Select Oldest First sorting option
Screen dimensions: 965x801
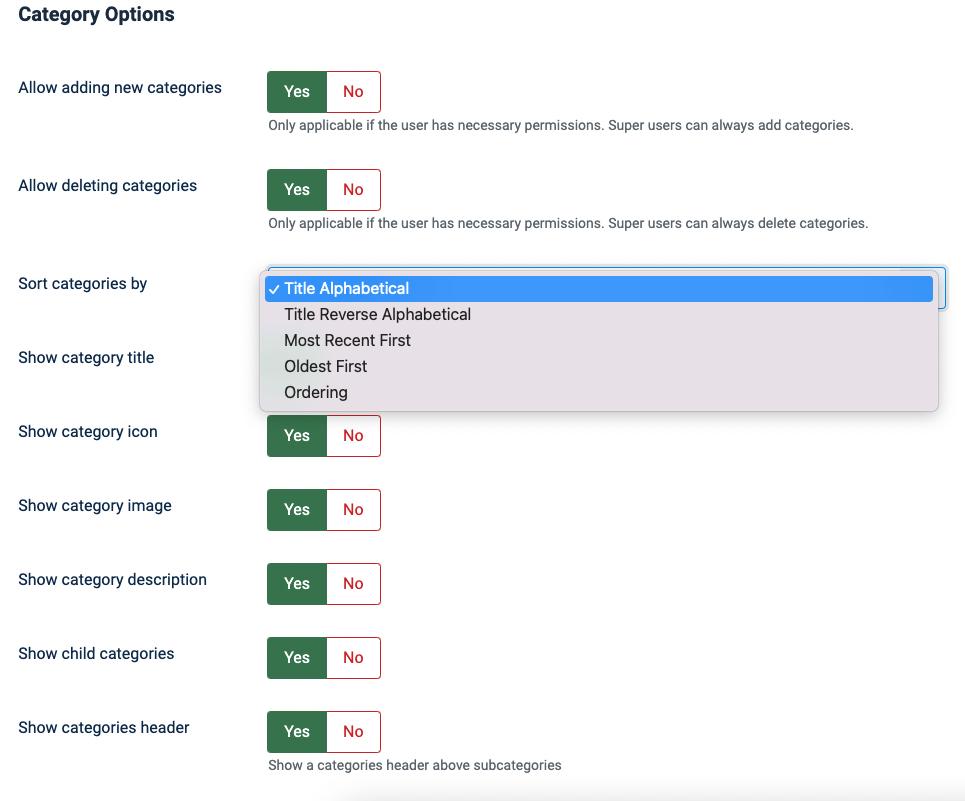tap(599, 366)
